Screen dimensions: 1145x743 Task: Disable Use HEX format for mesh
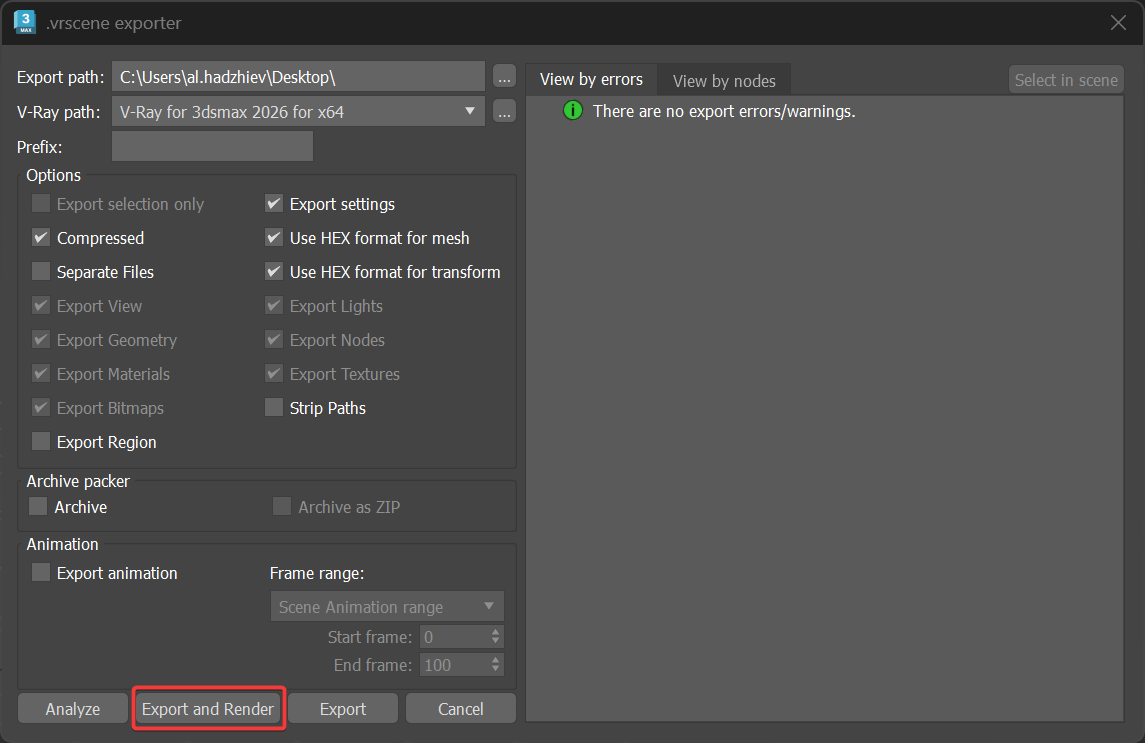click(273, 238)
